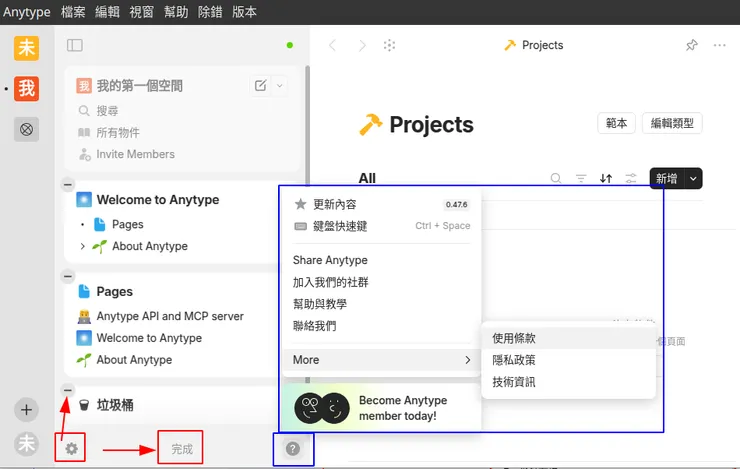740x469 pixels.
Task: Open the graph view dots icon
Action: click(389, 45)
